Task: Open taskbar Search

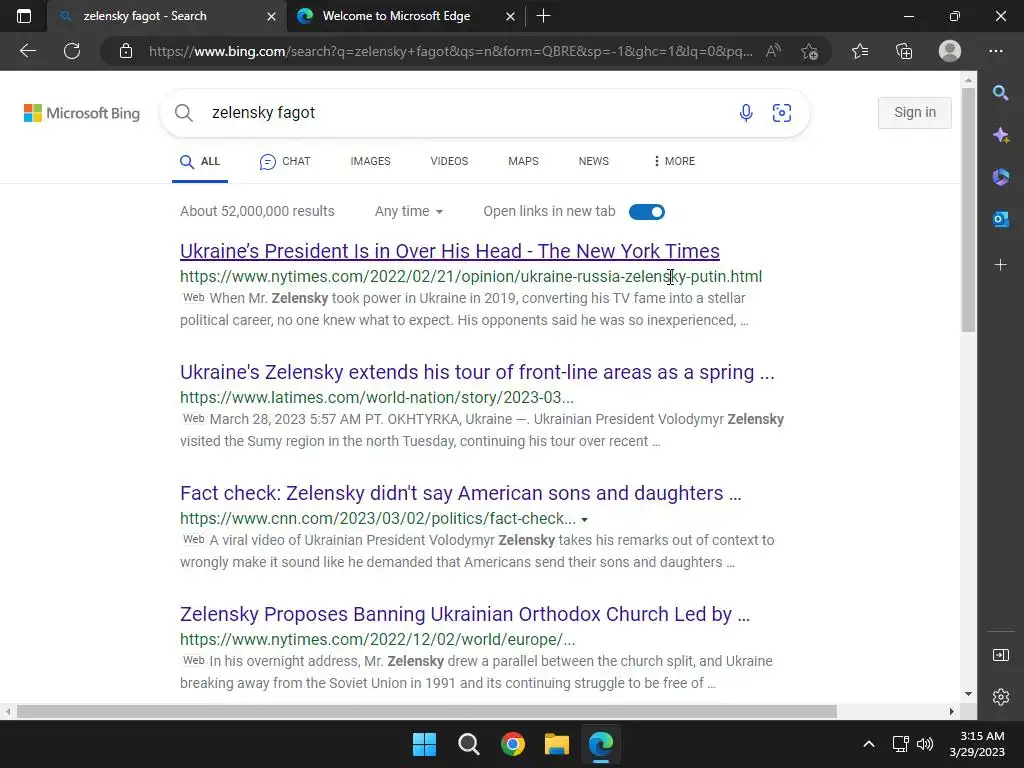Action: pos(469,744)
